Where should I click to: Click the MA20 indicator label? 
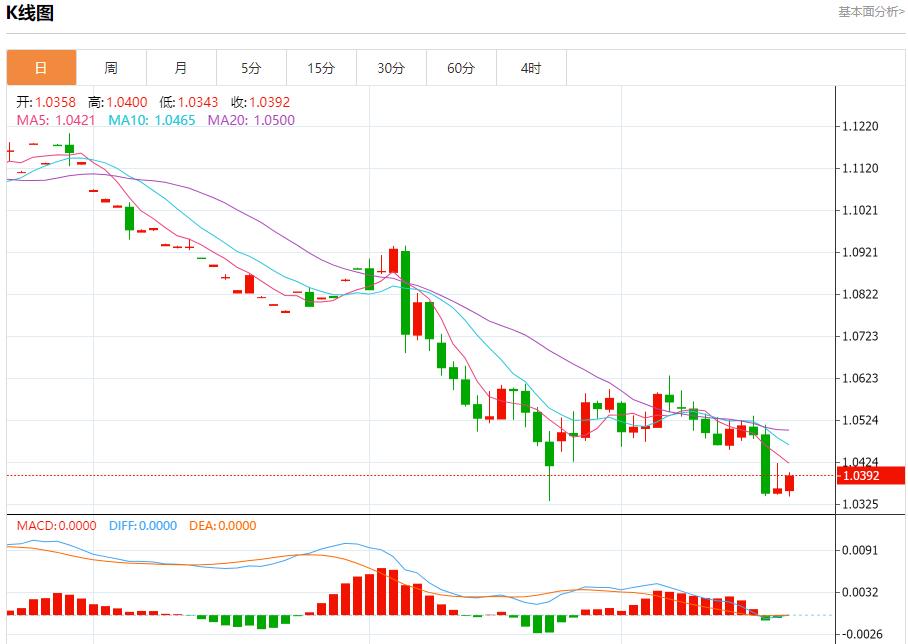point(251,120)
